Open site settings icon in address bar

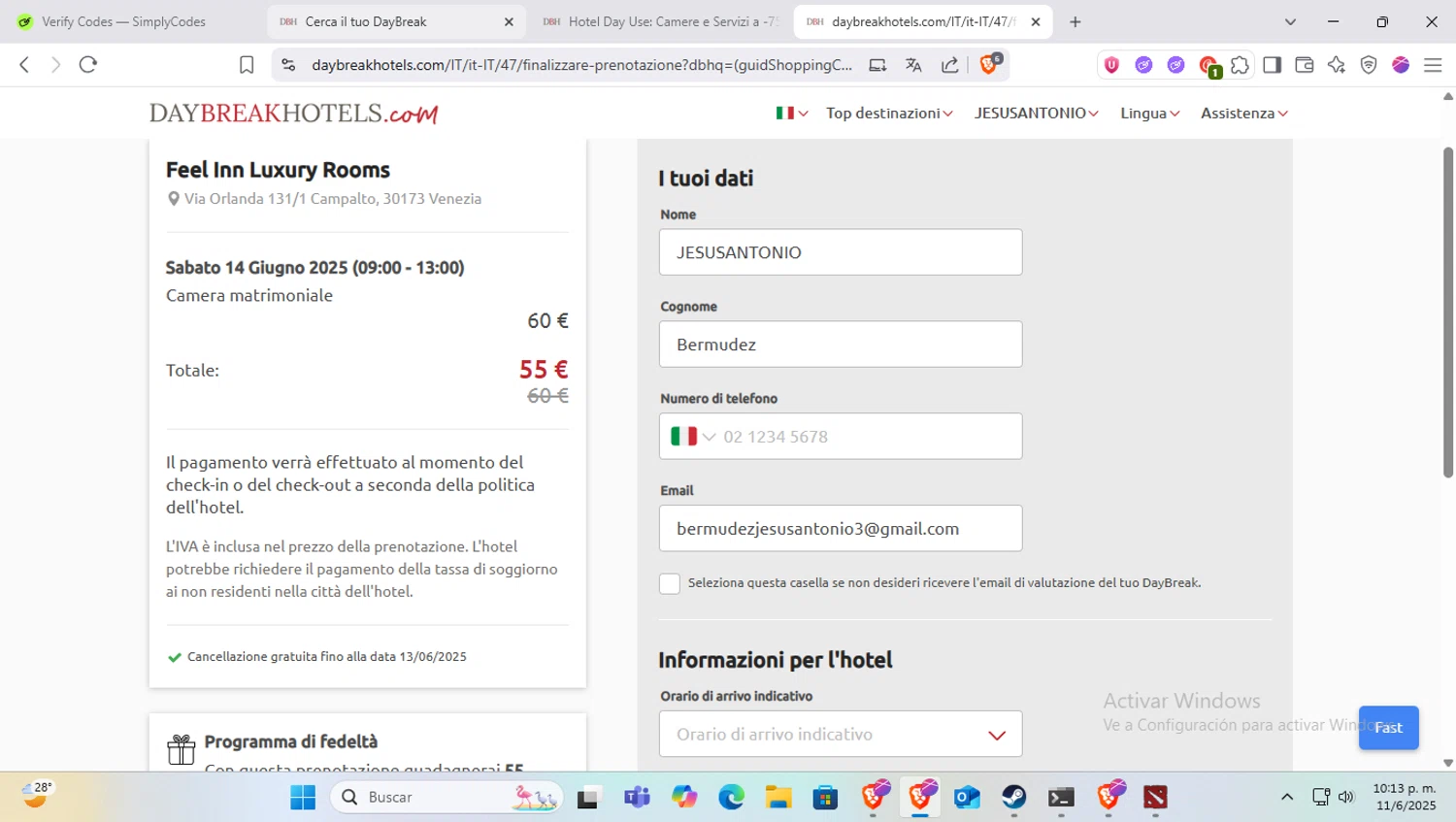point(288,65)
